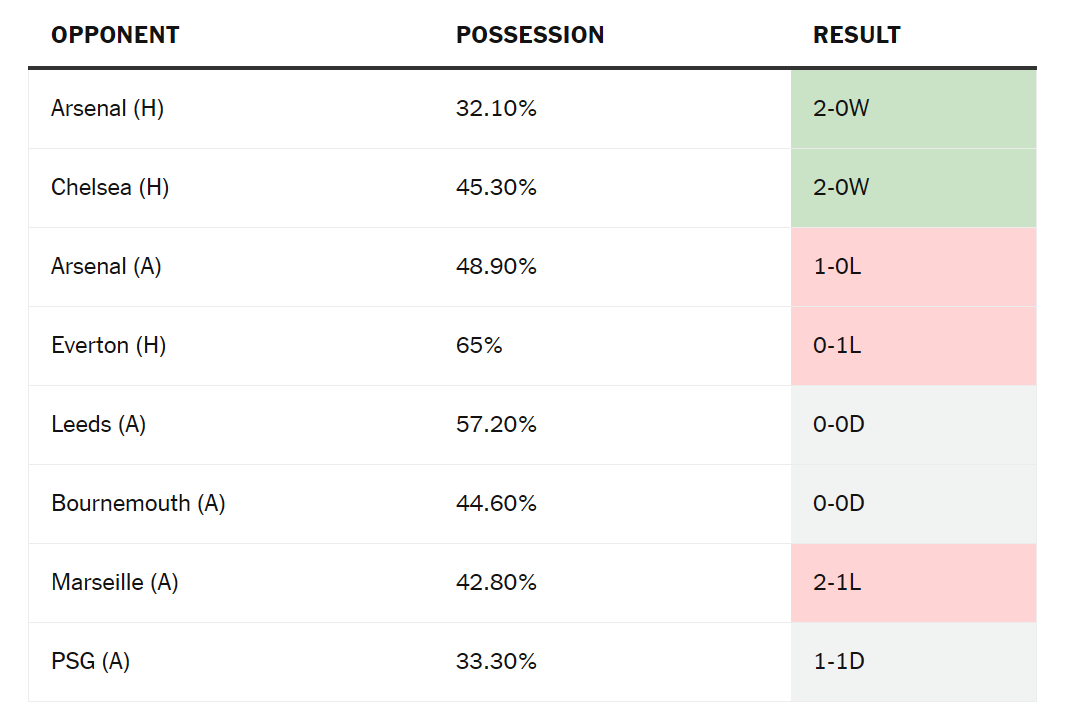Click the Arsenal (A) opponent cell

[x=106, y=266]
